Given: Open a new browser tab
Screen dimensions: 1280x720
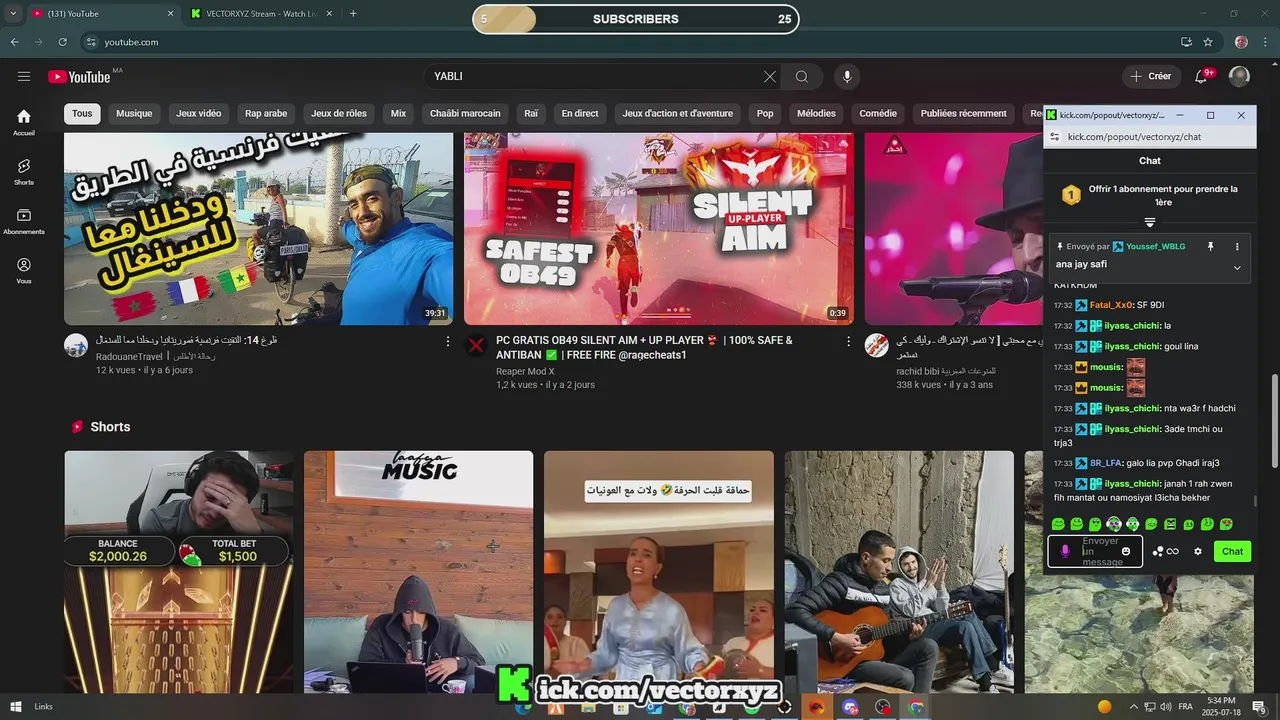Looking at the screenshot, I should tap(353, 14).
